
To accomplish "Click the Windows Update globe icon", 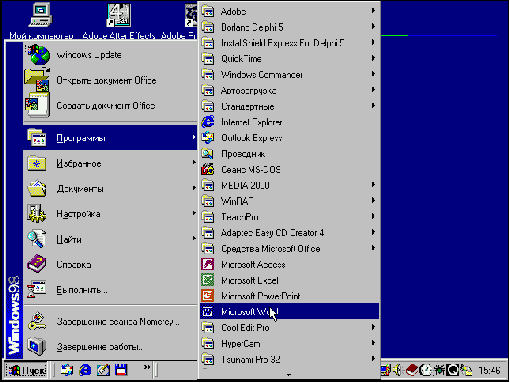I will tap(38, 55).
